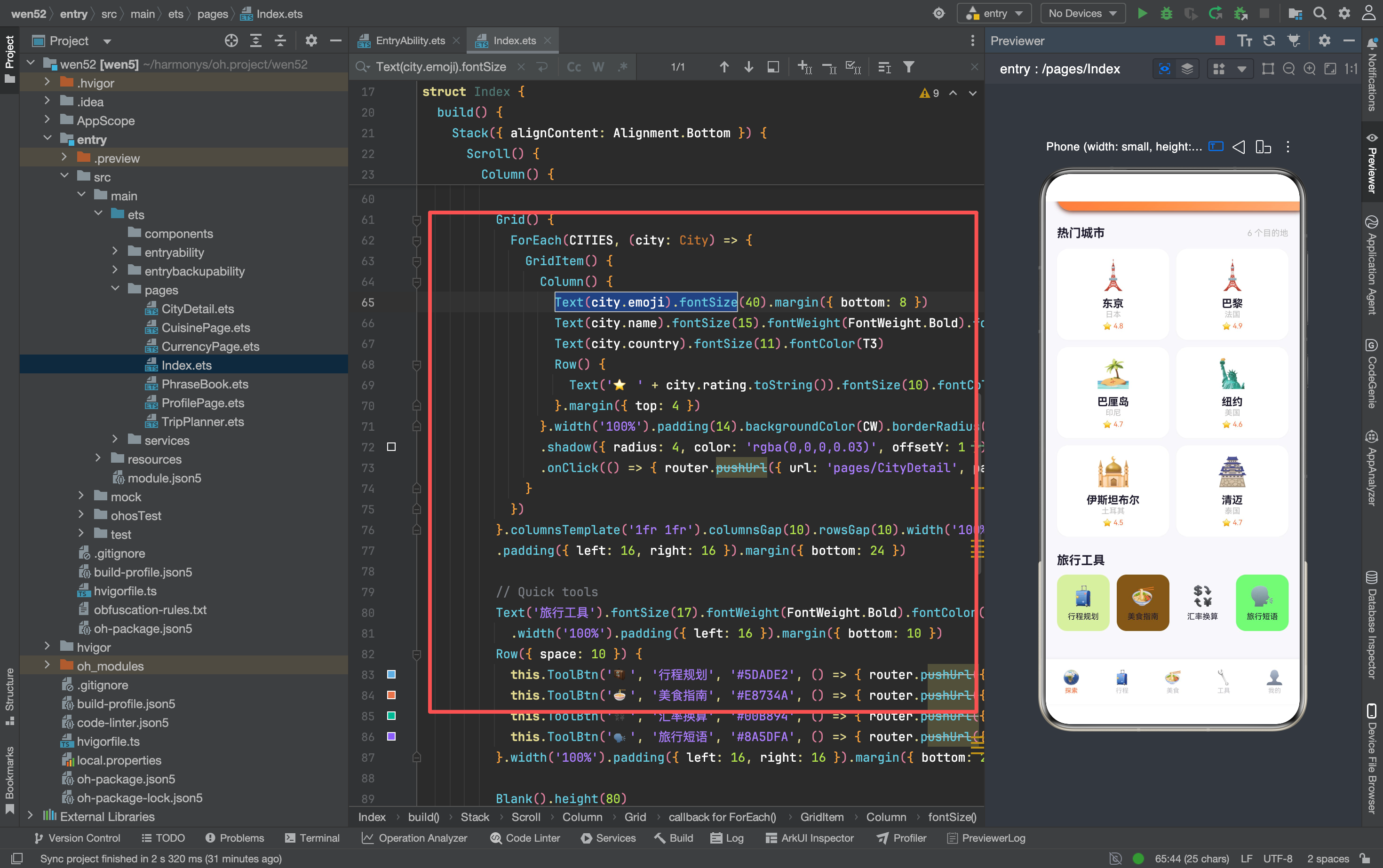Image resolution: width=1383 pixels, height=868 pixels.
Task: Open search everywhere magnifier icon
Action: coord(1320,13)
